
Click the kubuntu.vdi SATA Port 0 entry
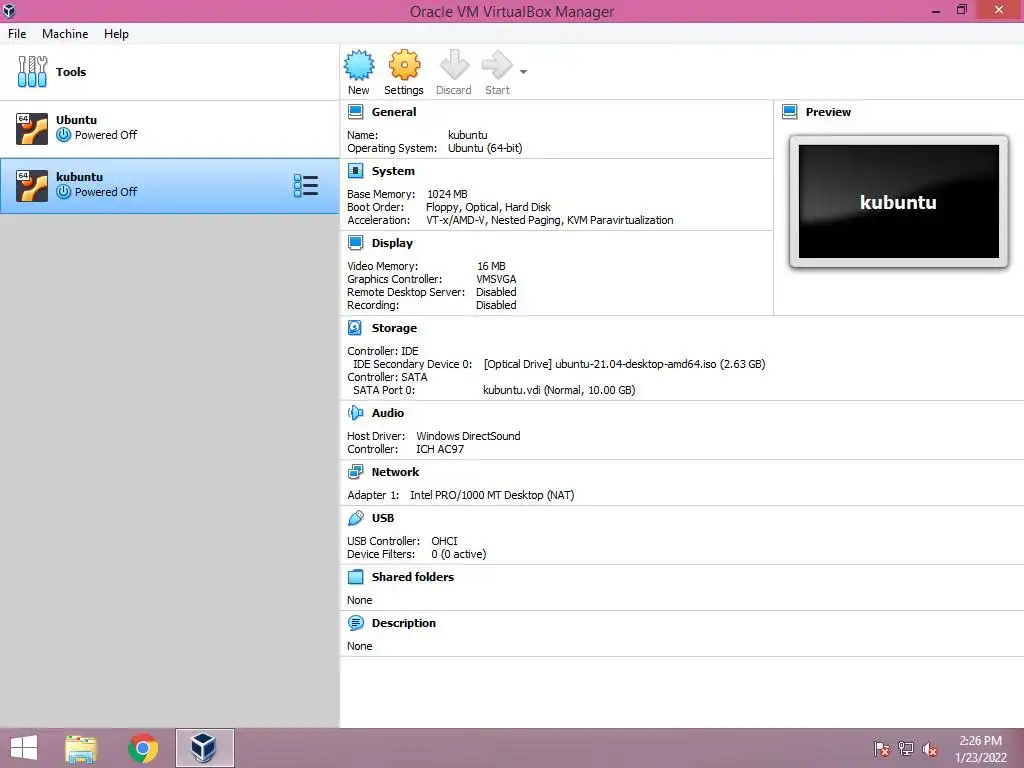[559, 390]
